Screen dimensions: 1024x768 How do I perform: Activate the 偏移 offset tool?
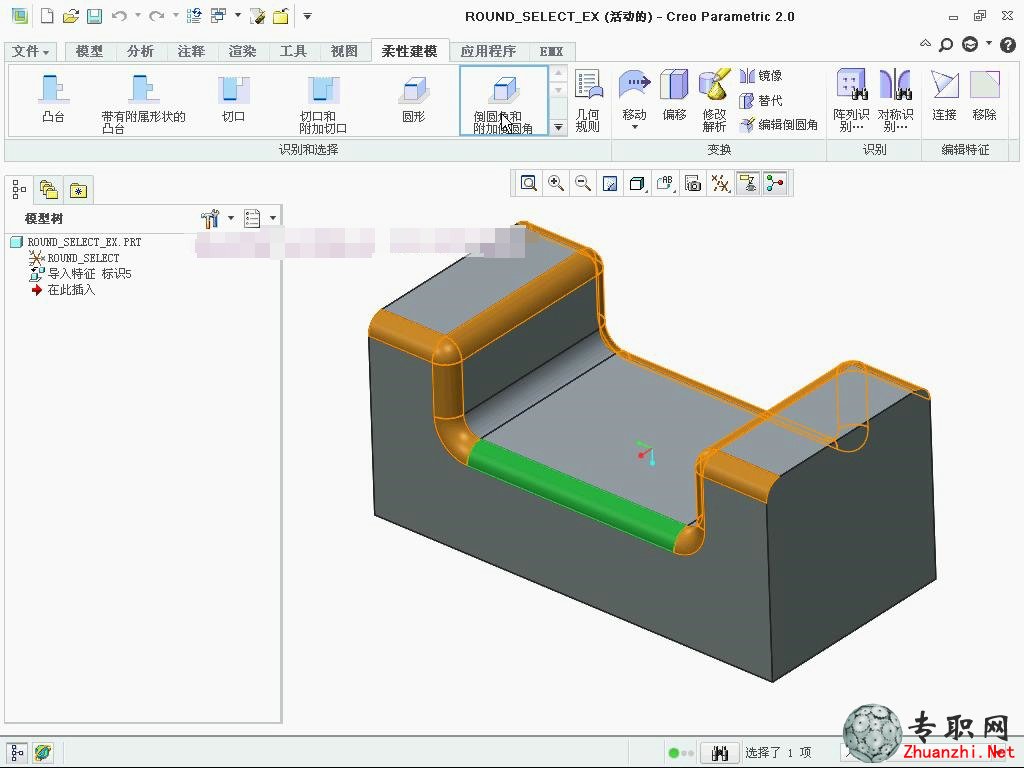(674, 95)
